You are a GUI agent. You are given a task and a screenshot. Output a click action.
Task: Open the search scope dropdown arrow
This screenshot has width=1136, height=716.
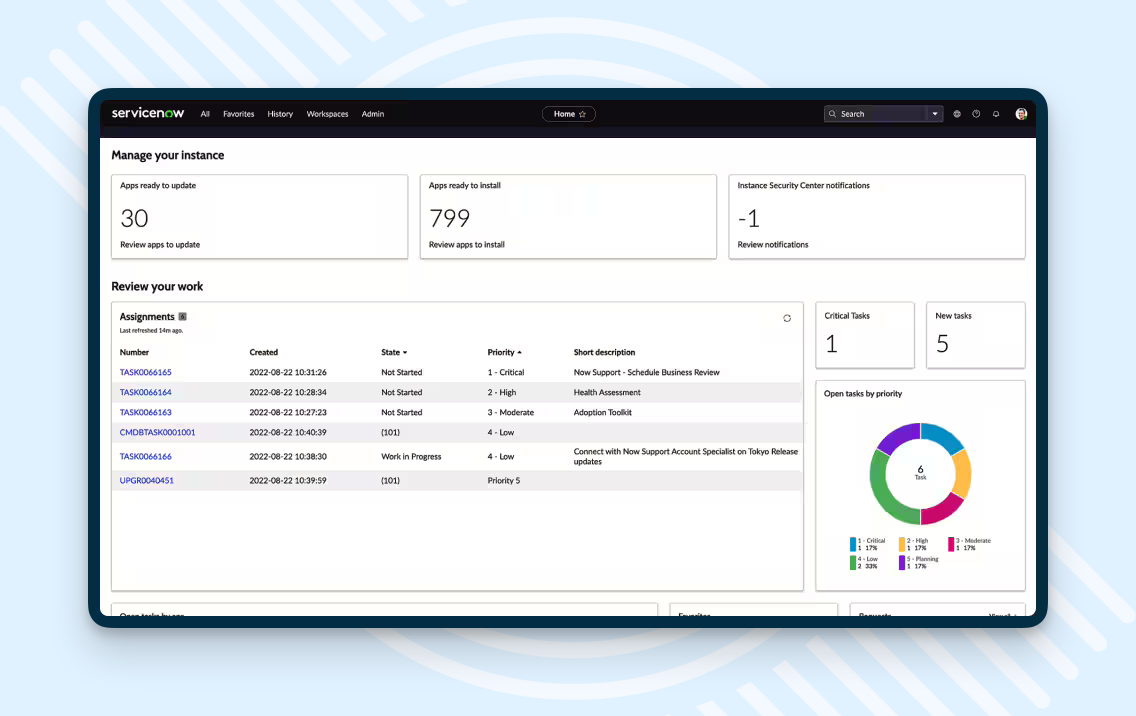pyautogui.click(x=935, y=114)
